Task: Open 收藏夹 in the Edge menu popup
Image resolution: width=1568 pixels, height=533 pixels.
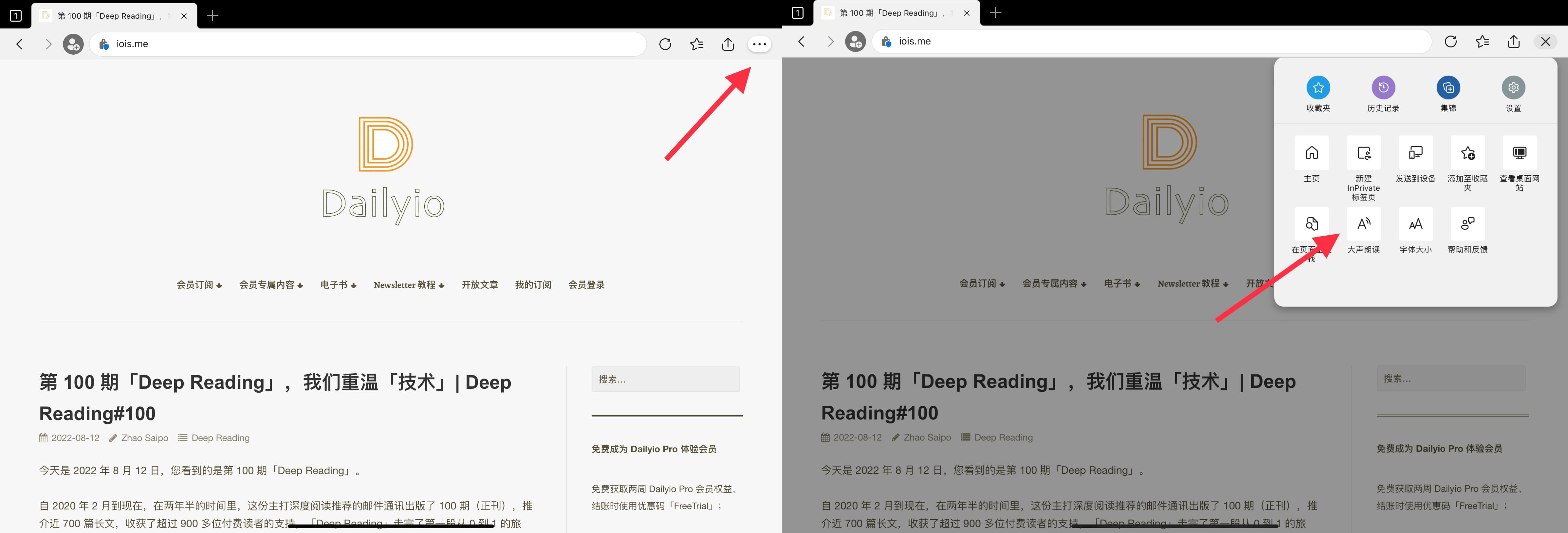Action: (x=1318, y=94)
